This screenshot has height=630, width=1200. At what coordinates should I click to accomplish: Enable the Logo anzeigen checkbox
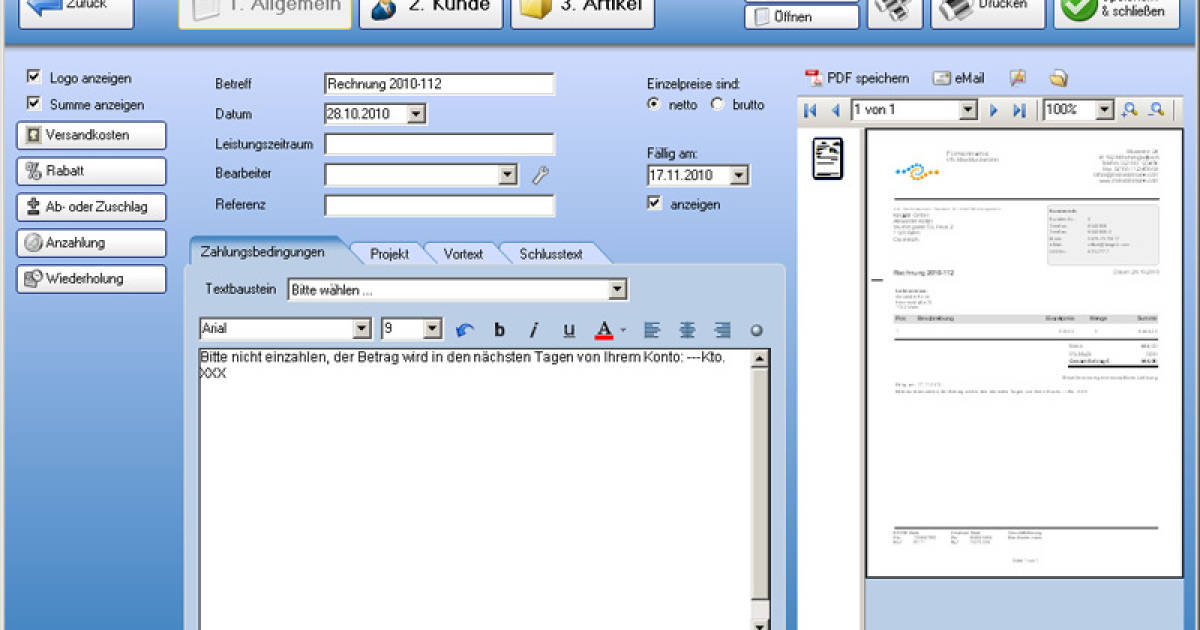tap(35, 78)
